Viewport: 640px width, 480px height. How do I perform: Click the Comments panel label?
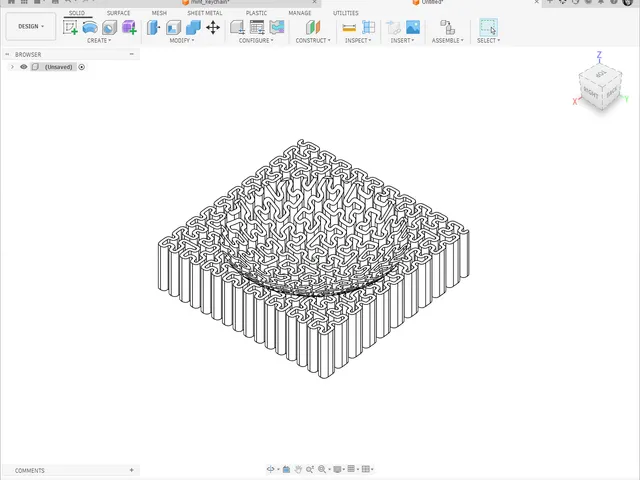[29, 471]
